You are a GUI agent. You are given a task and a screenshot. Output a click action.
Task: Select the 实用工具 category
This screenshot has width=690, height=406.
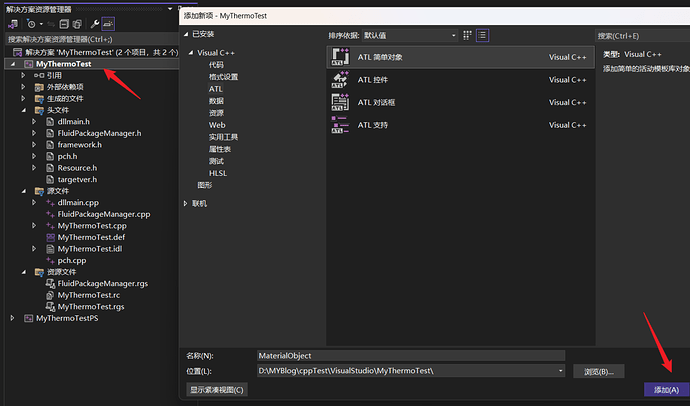click(223, 137)
